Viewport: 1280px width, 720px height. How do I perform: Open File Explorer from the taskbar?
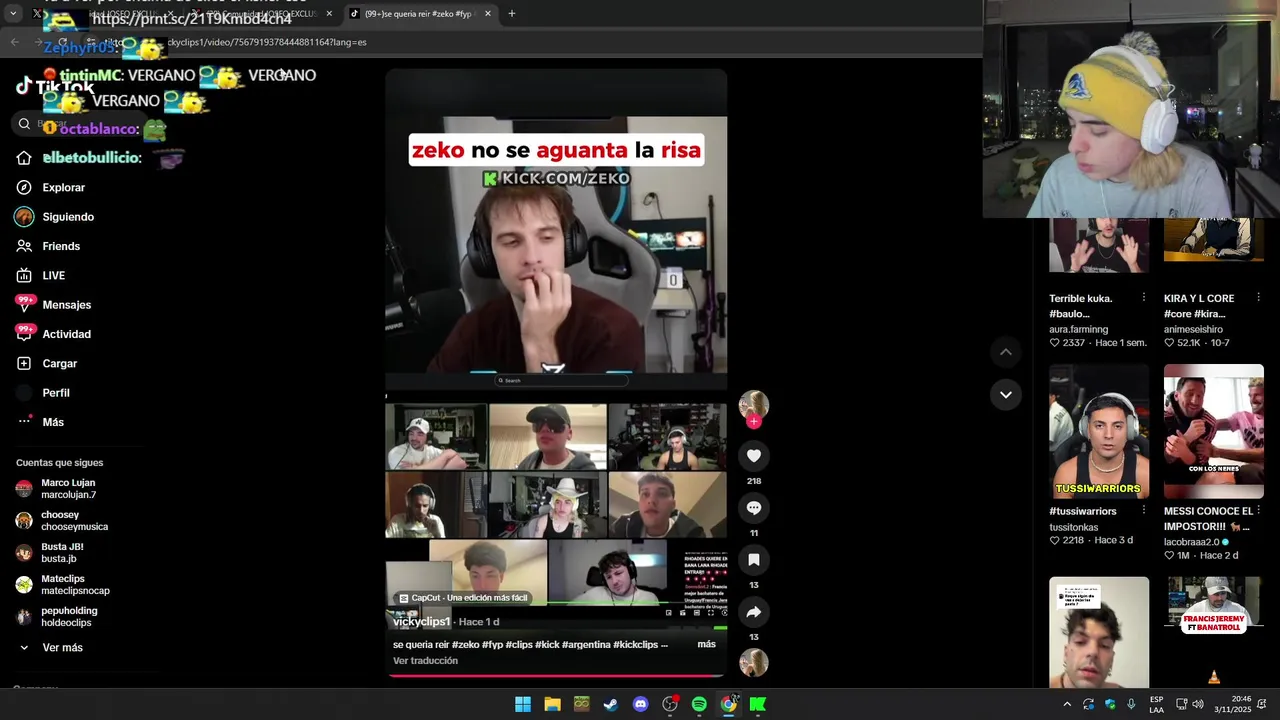[552, 704]
